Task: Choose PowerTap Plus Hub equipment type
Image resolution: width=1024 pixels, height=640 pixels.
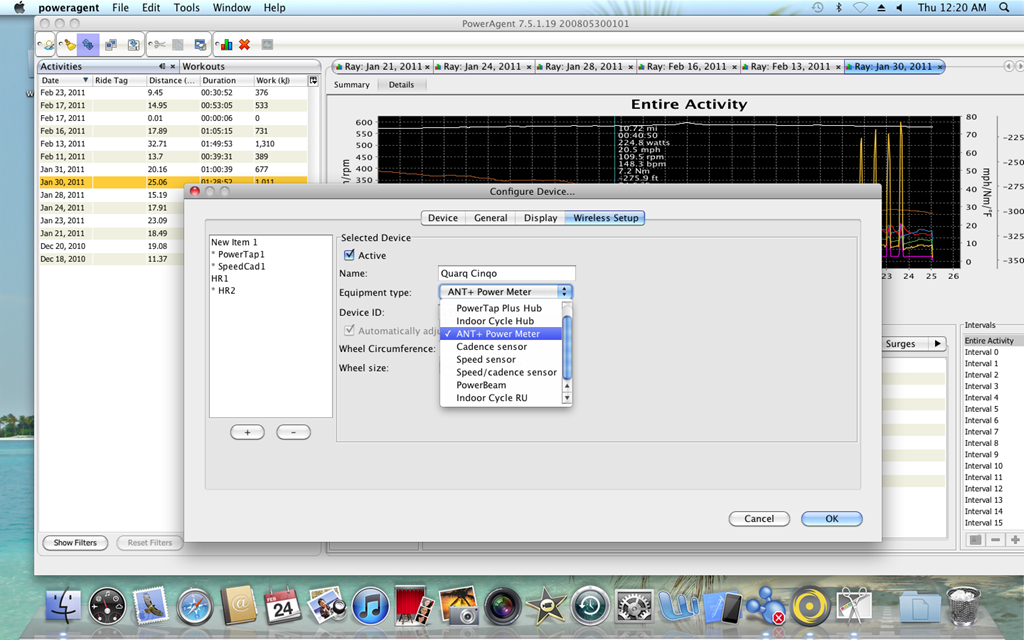Action: (x=501, y=308)
